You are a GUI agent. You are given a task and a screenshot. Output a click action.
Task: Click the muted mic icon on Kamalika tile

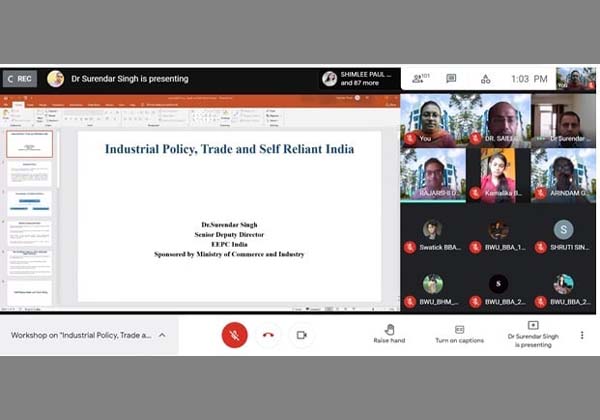[x=475, y=193]
